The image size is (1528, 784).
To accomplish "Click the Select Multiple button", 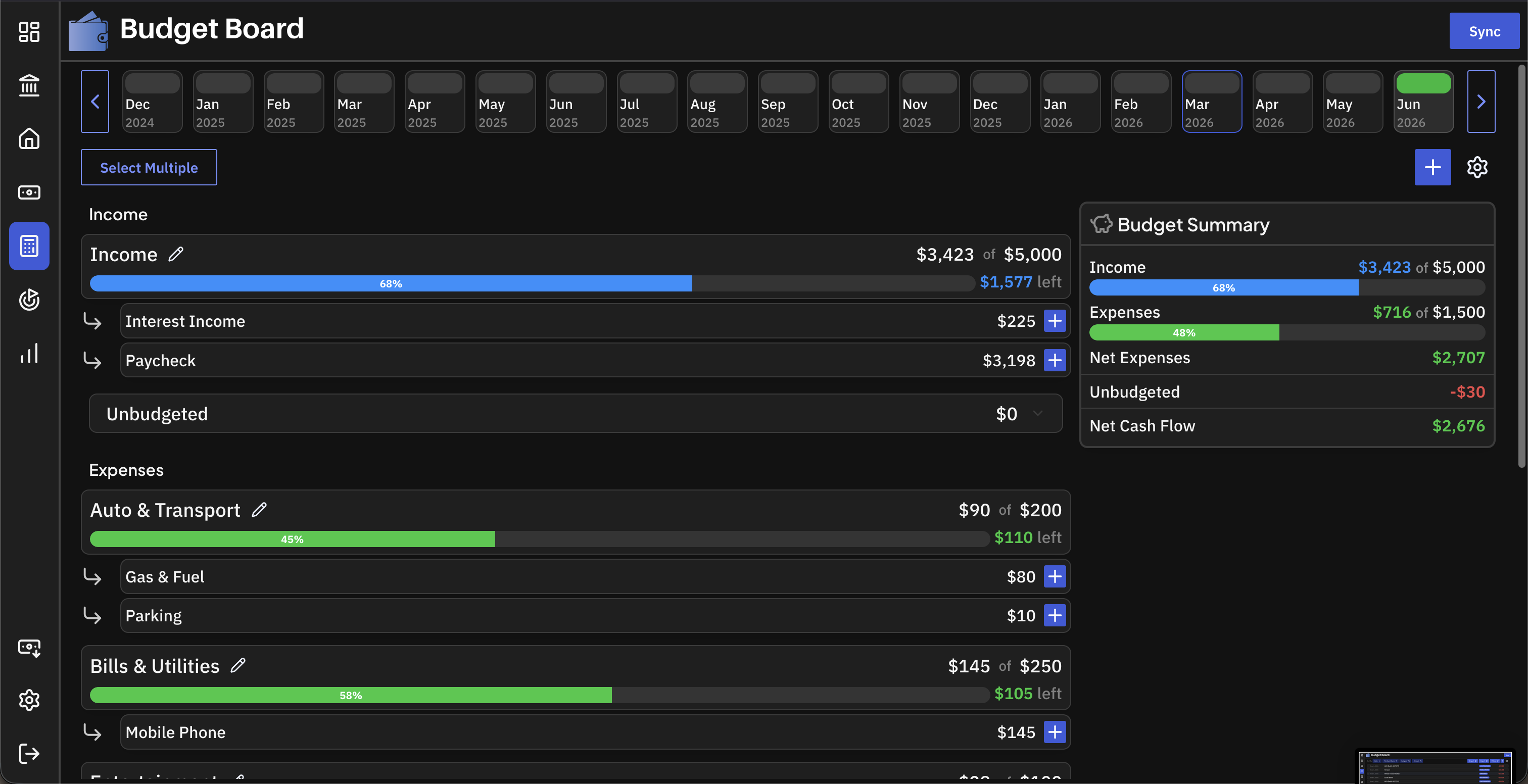I will [x=149, y=167].
